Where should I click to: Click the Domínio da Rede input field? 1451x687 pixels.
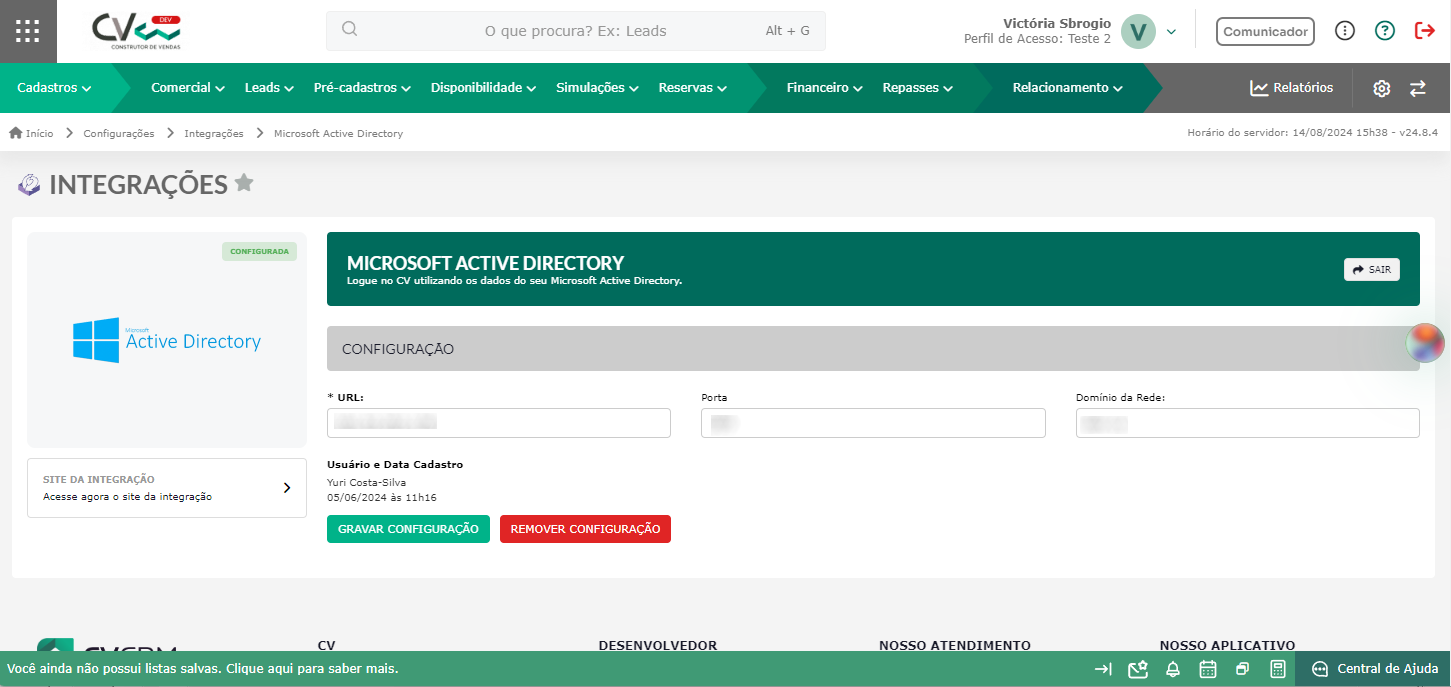coord(1247,423)
